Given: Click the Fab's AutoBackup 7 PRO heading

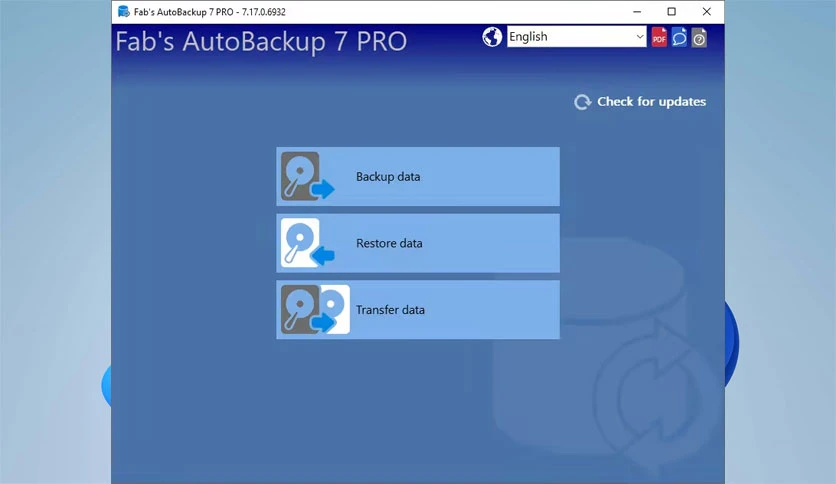Looking at the screenshot, I should (261, 42).
